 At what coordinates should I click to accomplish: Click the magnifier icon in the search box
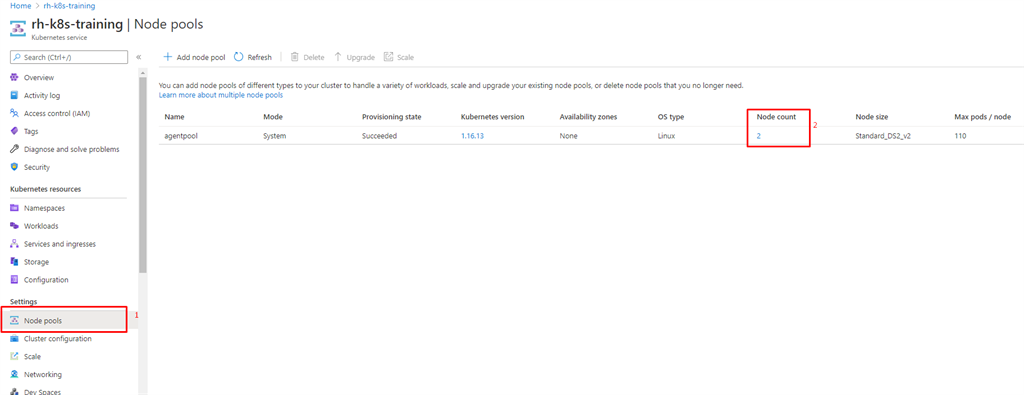[x=18, y=57]
